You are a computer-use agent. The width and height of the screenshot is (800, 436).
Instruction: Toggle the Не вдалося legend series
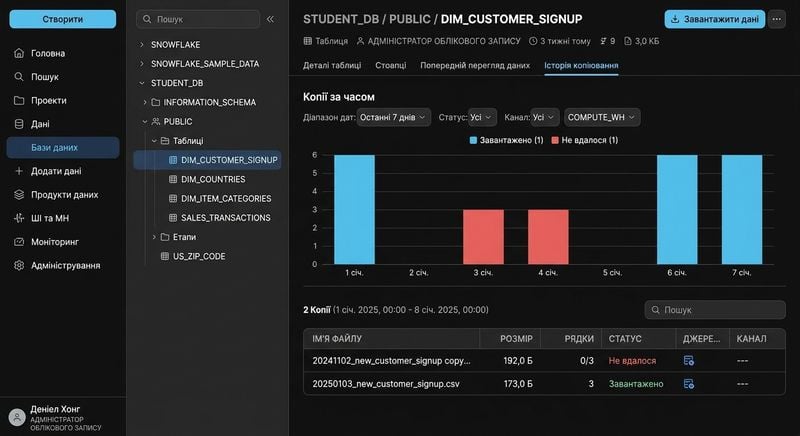pos(585,140)
